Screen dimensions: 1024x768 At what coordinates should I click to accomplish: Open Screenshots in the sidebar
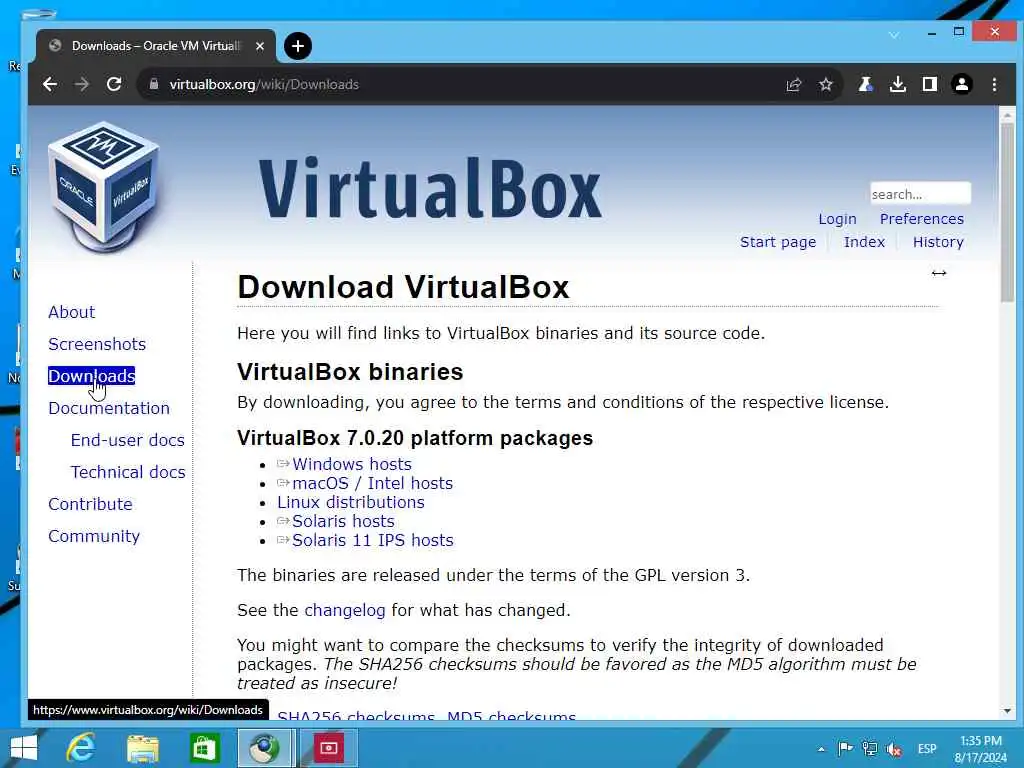click(97, 344)
